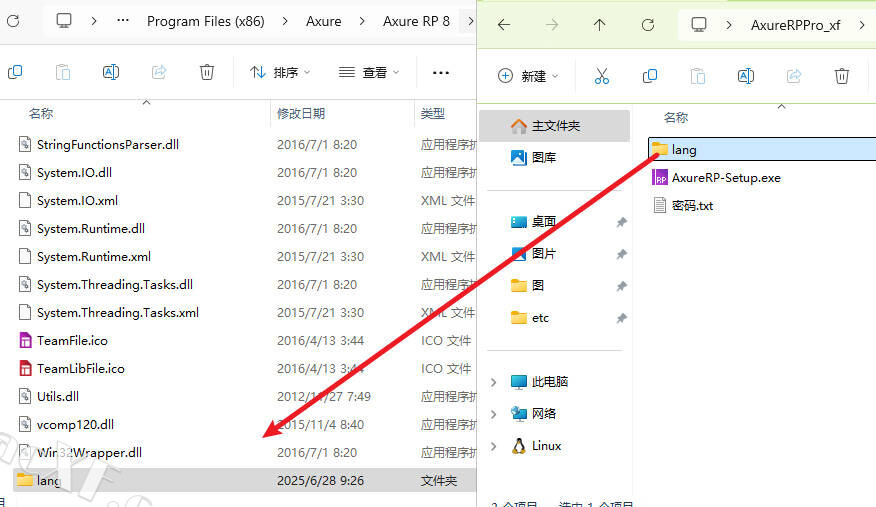876x507 pixels.
Task: Open the 新建 new item dropdown
Action: 527,76
